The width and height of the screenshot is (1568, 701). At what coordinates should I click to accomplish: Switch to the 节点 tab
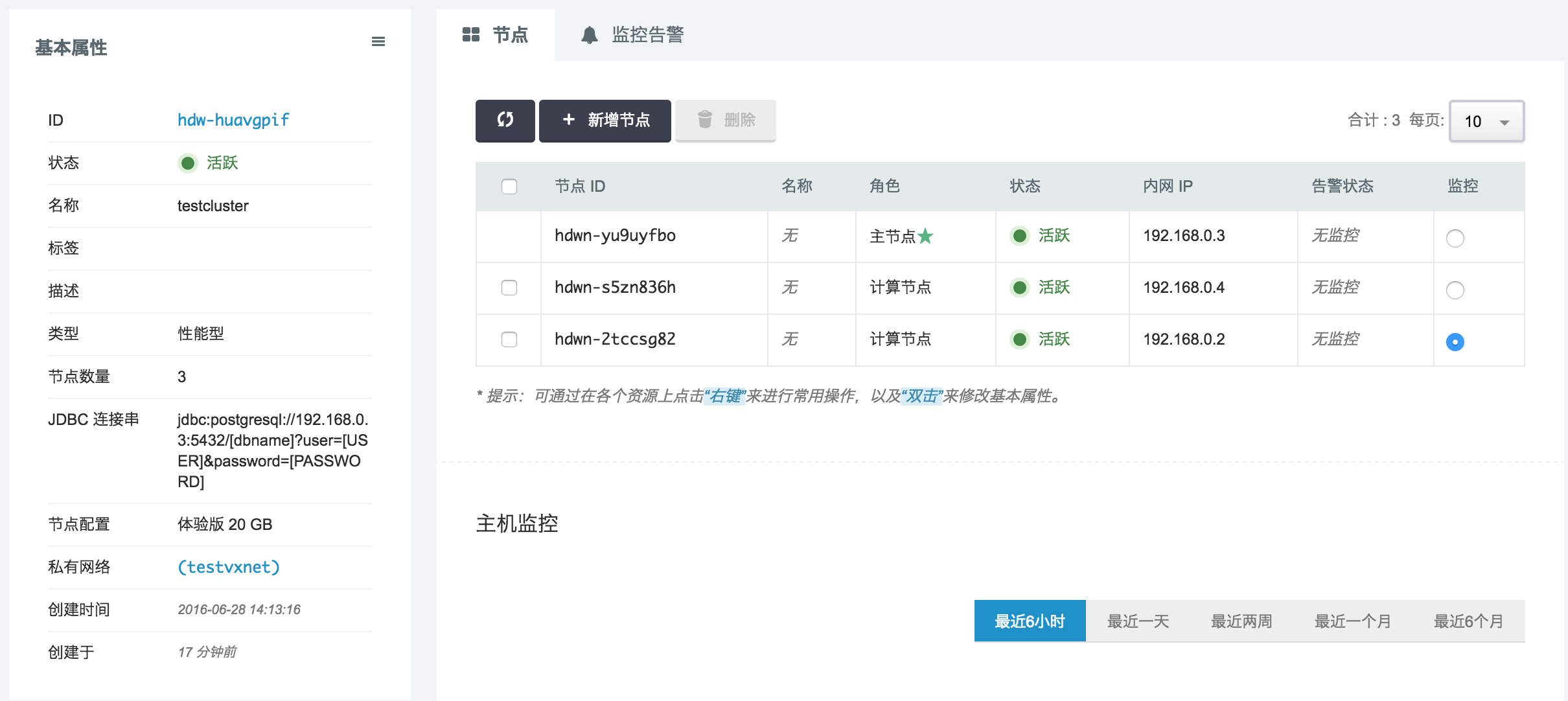tap(496, 35)
